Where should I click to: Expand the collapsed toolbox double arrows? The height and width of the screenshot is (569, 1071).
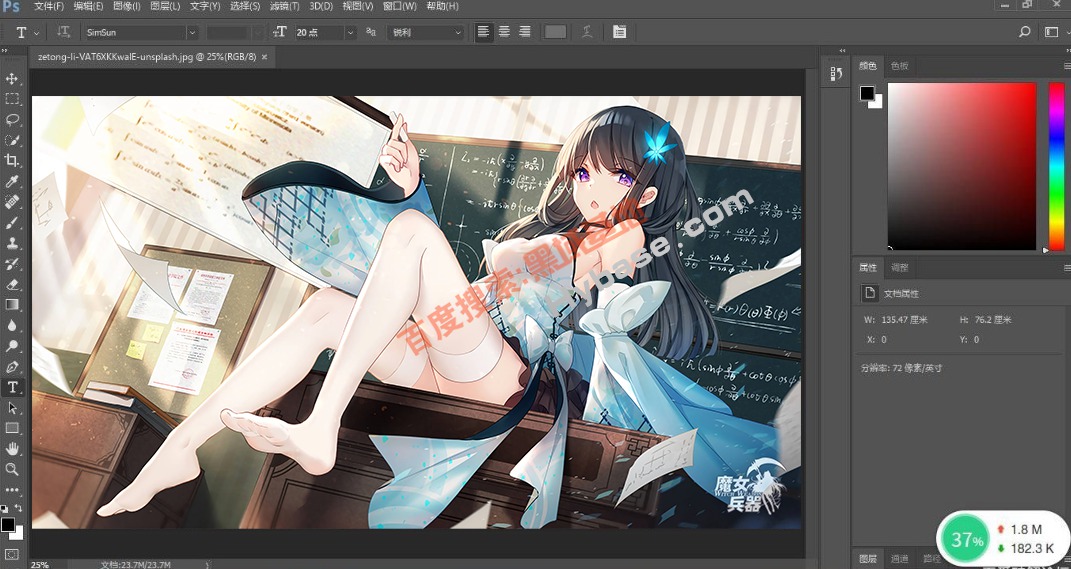point(5,51)
